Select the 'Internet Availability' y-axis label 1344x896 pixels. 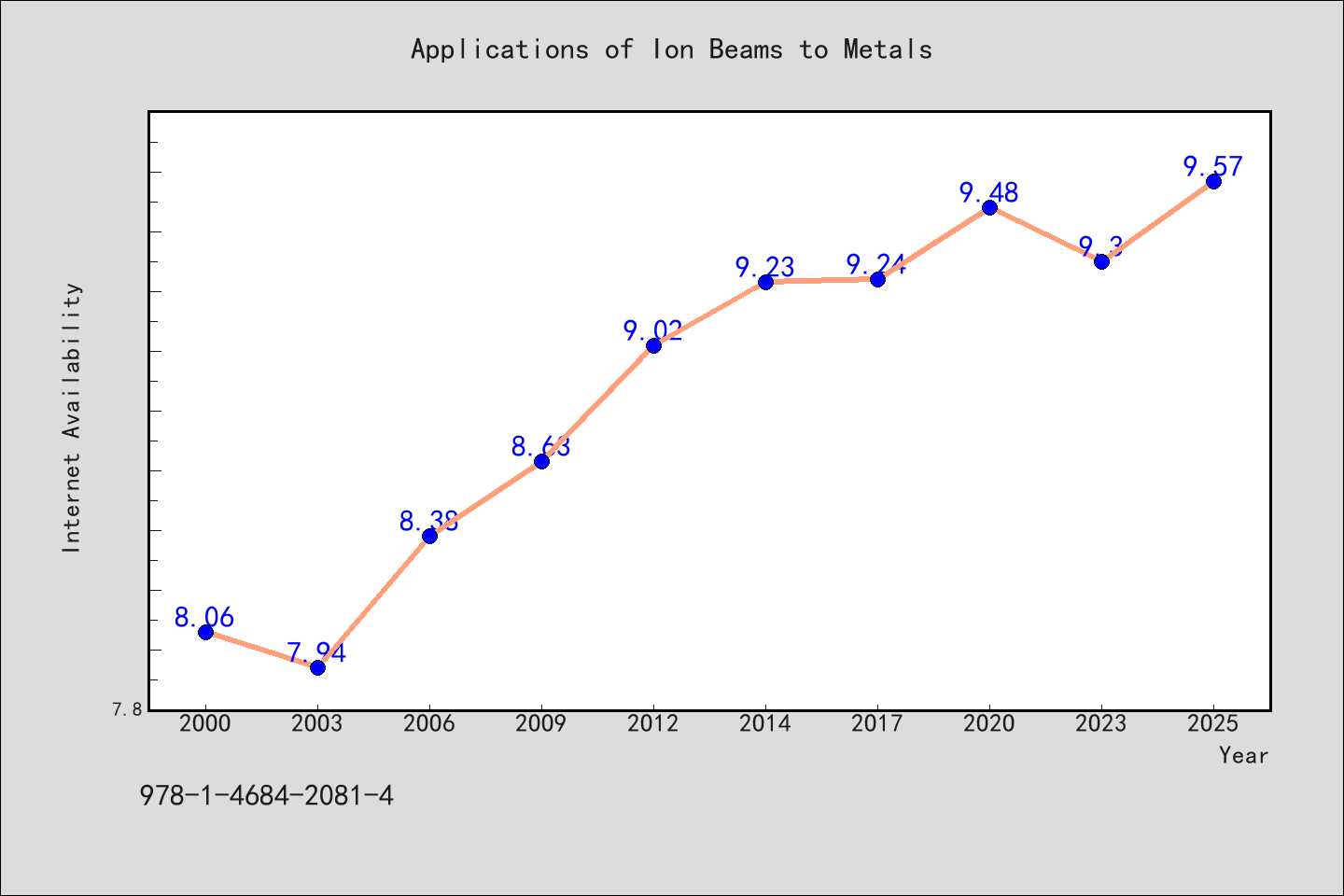(x=72, y=417)
